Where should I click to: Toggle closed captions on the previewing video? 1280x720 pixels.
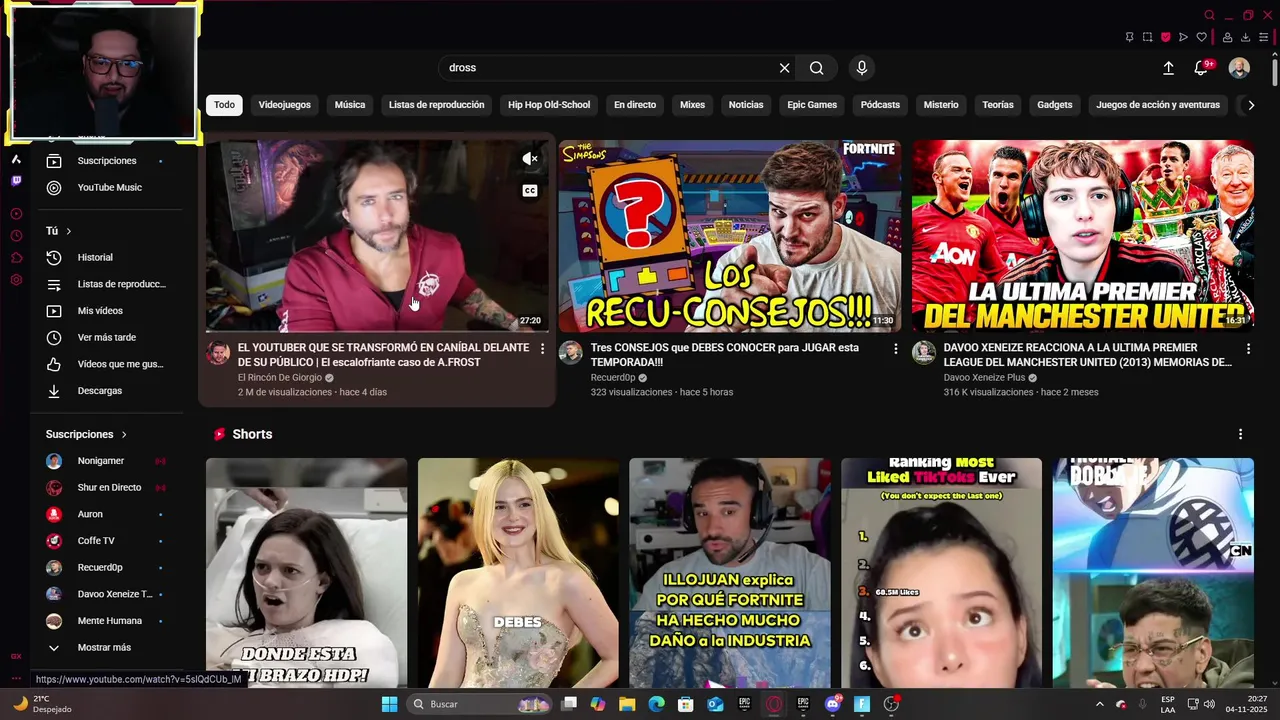click(x=530, y=191)
